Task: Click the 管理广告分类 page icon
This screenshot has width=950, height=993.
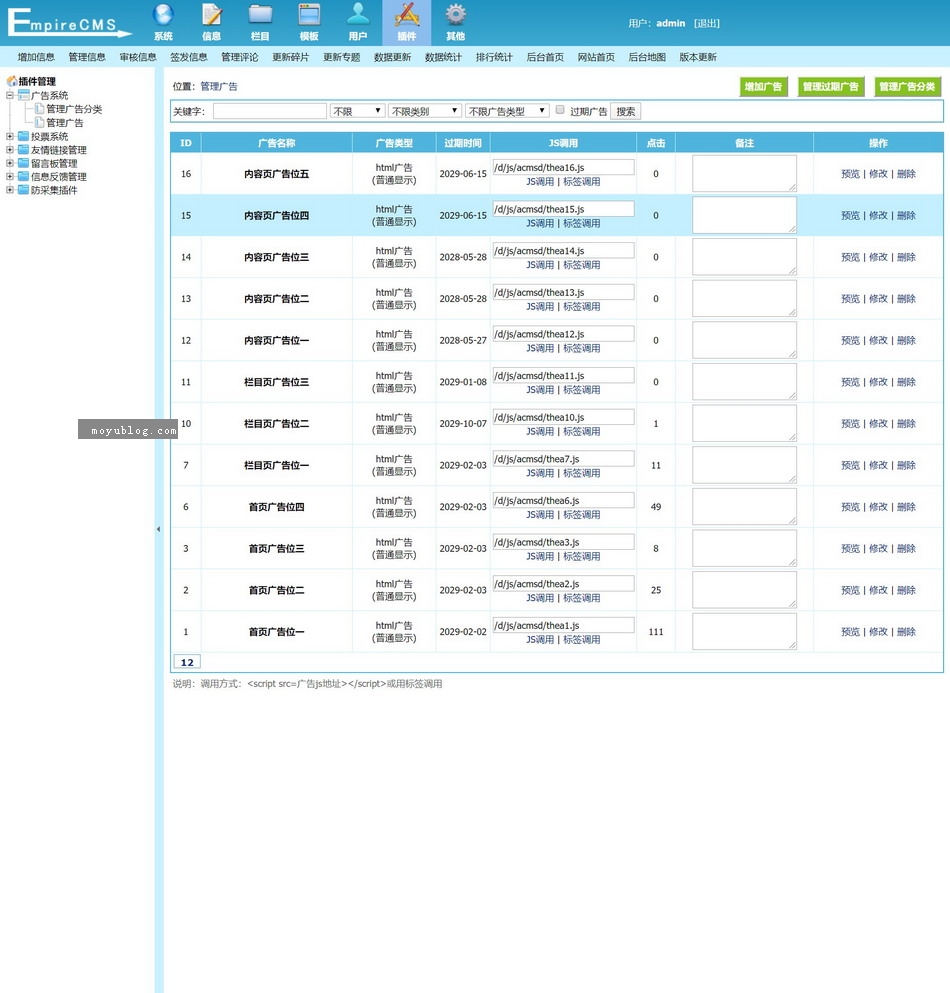Action: [x=39, y=109]
